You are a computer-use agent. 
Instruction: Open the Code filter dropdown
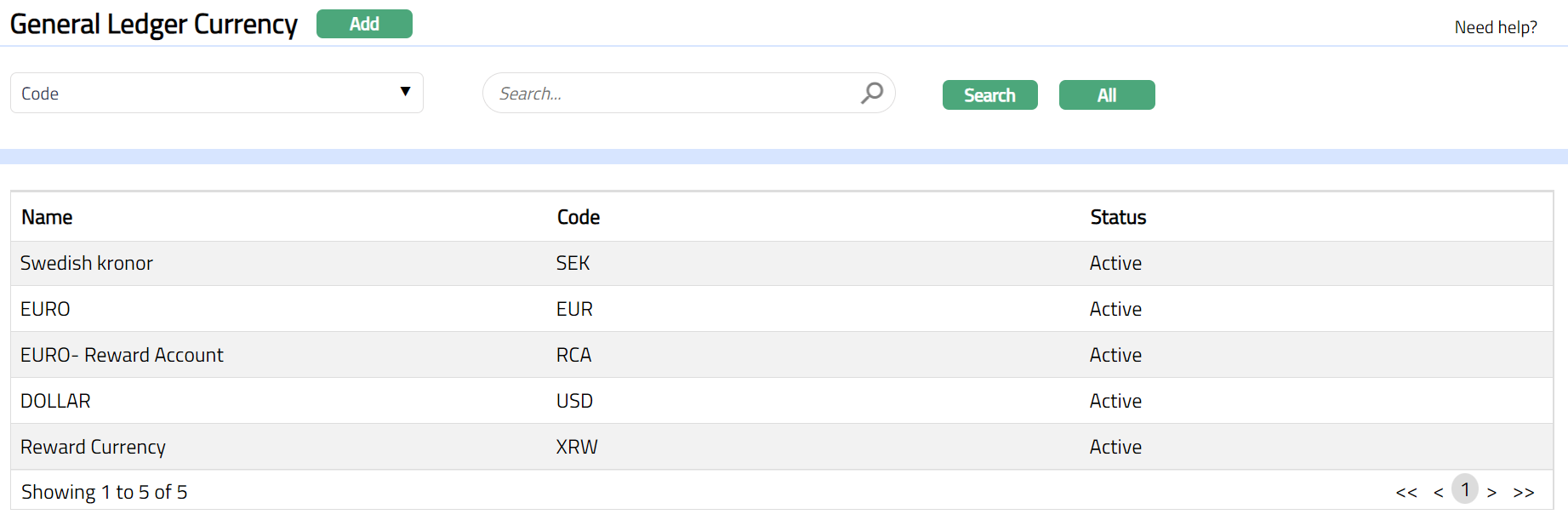[x=216, y=93]
